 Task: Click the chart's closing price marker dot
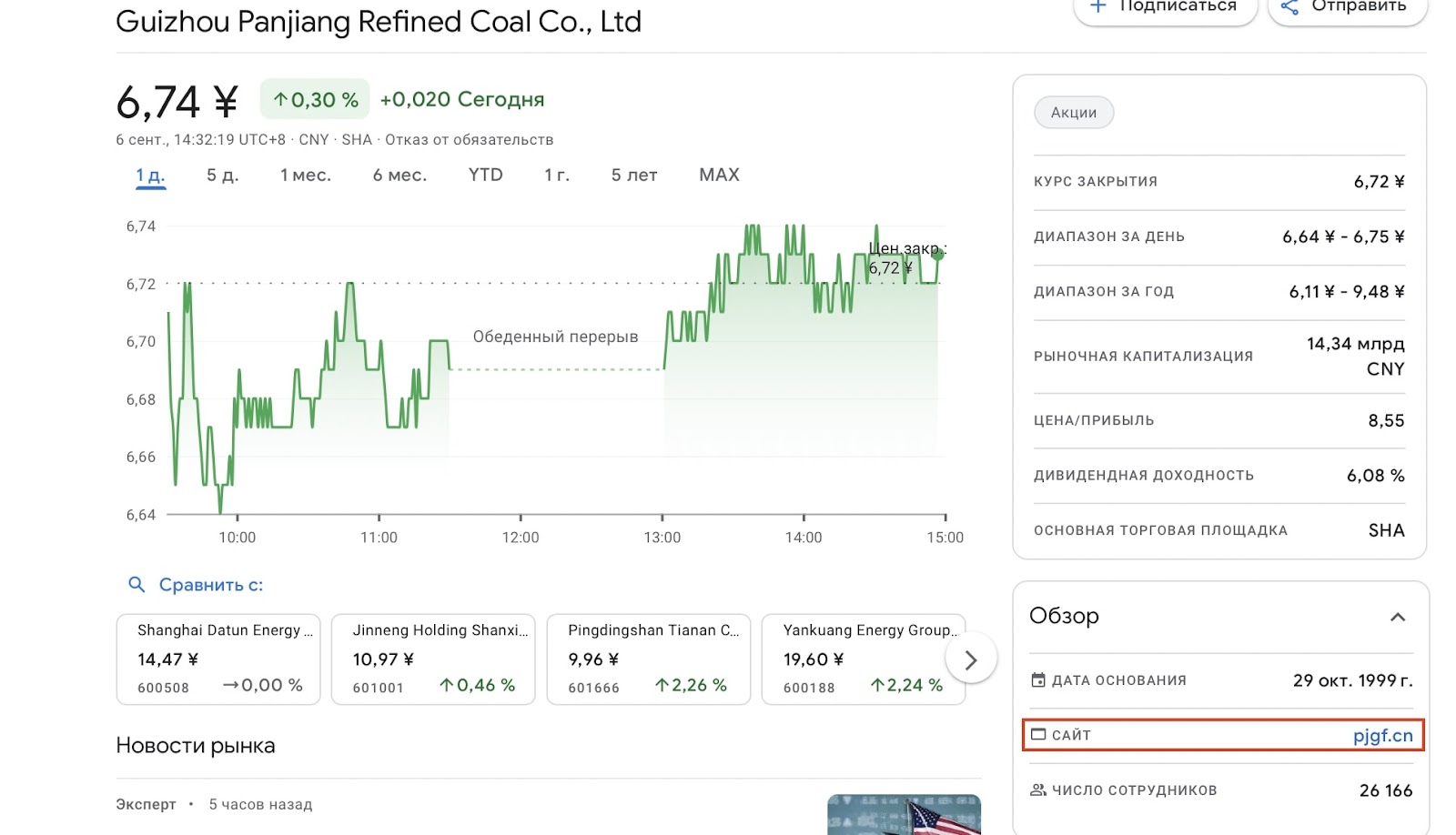pos(937,255)
